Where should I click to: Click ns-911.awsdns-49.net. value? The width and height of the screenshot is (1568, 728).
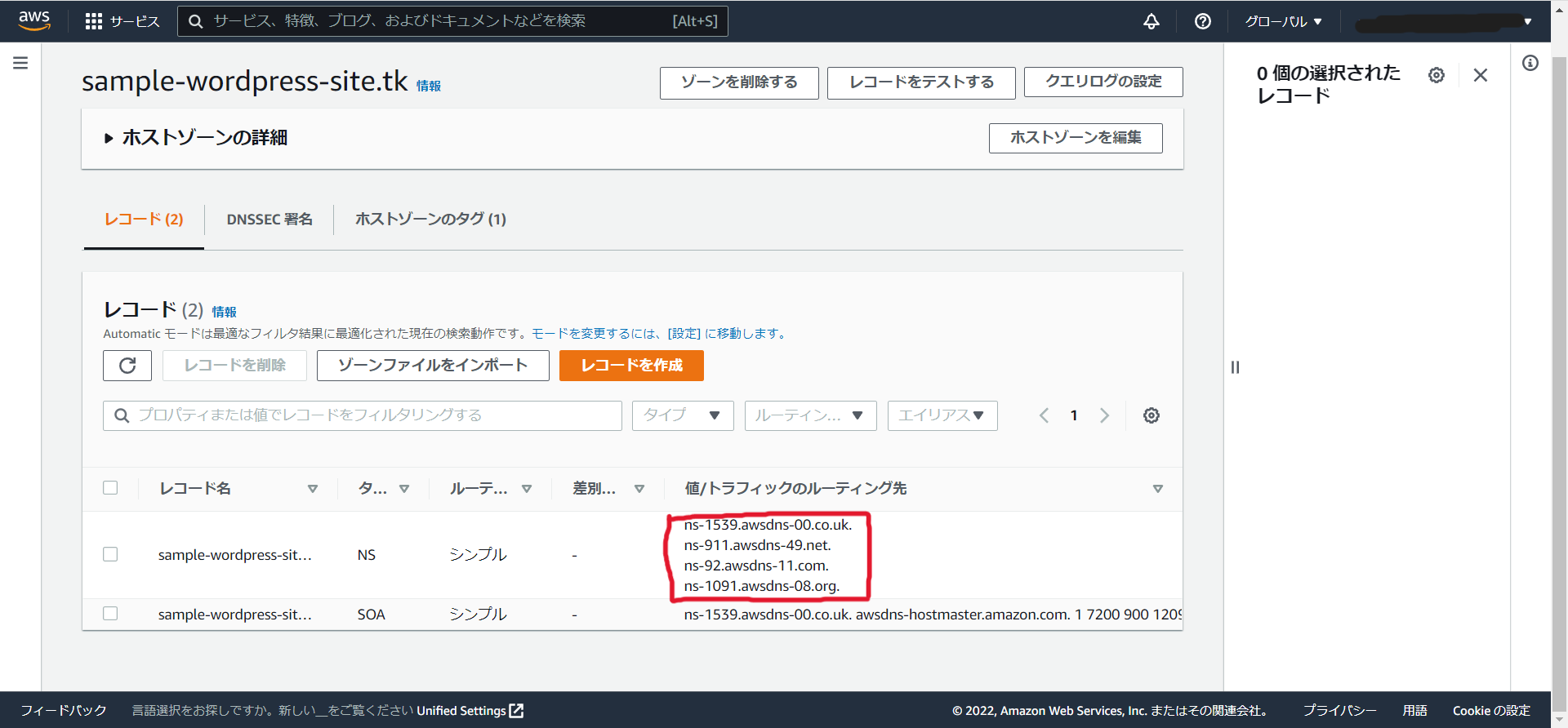(757, 545)
